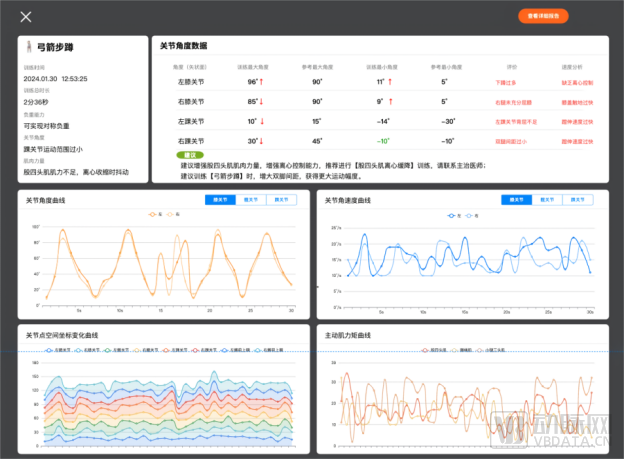The width and height of the screenshot is (624, 459).
Task: Click the 缺乏离心控制 speed analysis text
Action: (571, 82)
